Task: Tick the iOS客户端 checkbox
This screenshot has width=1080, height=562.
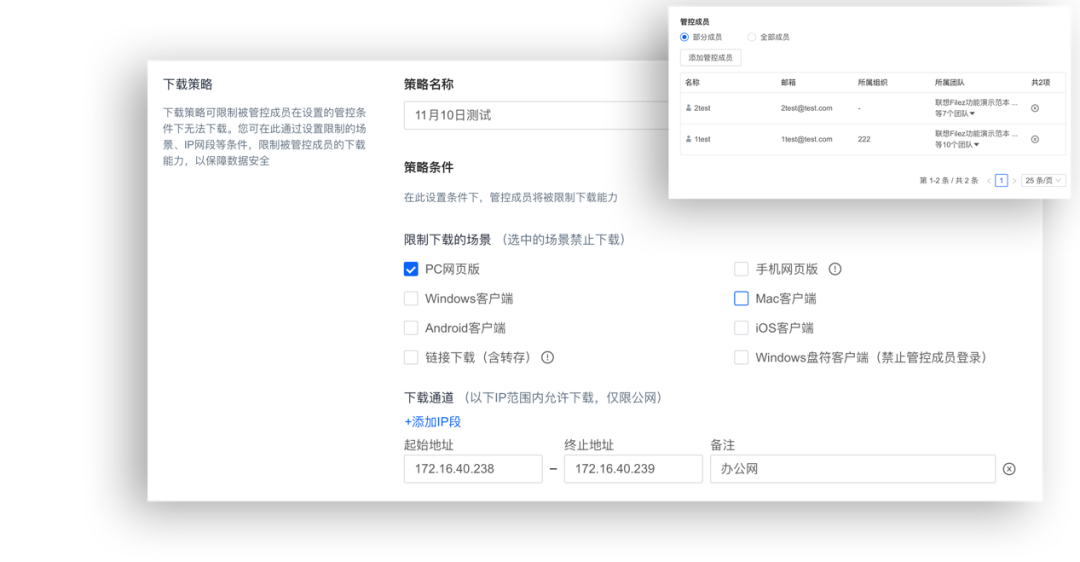Action: click(x=741, y=329)
